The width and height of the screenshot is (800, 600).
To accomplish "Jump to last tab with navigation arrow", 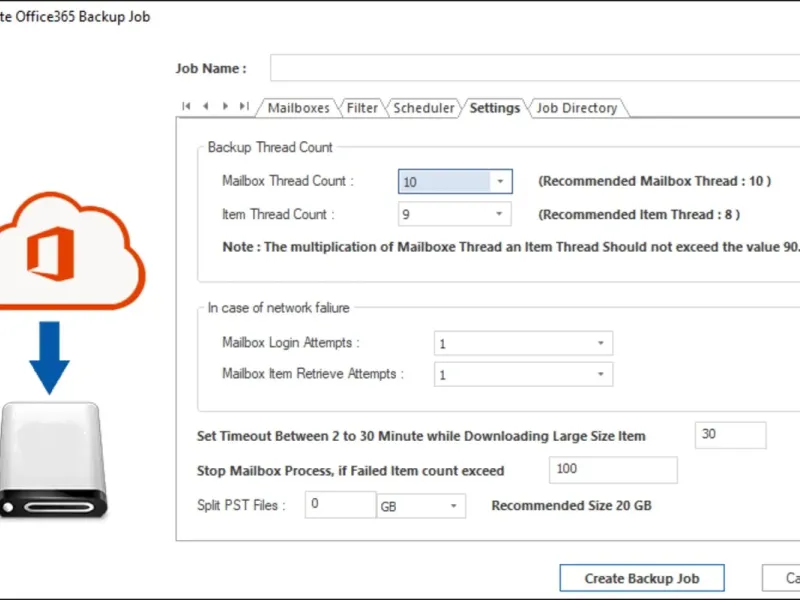I will coord(244,106).
